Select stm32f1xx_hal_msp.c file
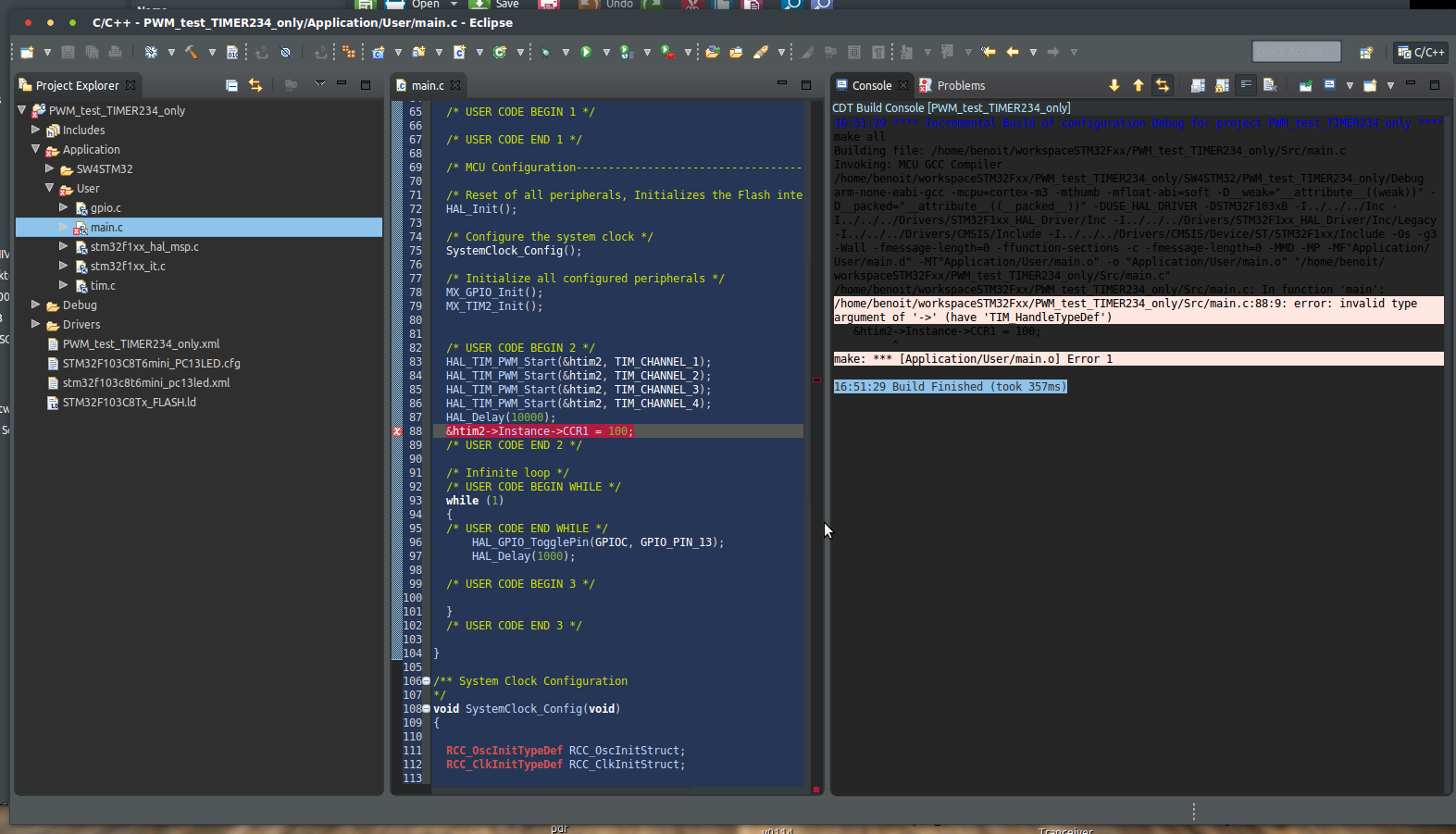The height and width of the screenshot is (834, 1456). pos(144,246)
